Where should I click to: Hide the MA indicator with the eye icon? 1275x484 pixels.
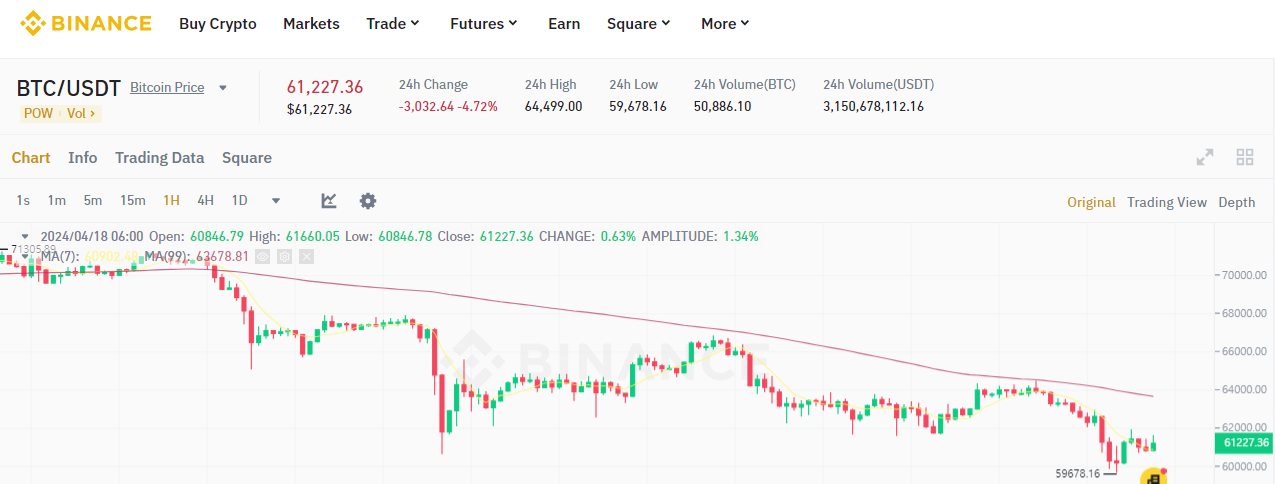263,257
